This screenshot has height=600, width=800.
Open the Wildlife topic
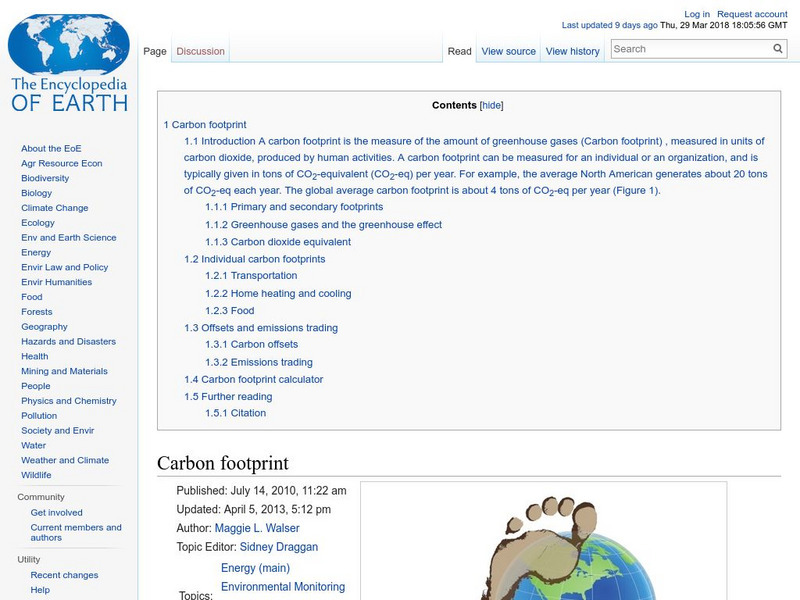(x=36, y=474)
